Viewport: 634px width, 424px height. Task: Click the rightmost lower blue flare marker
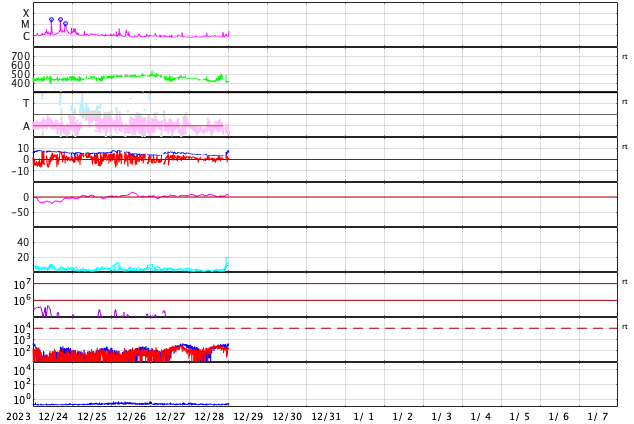pos(66,23)
